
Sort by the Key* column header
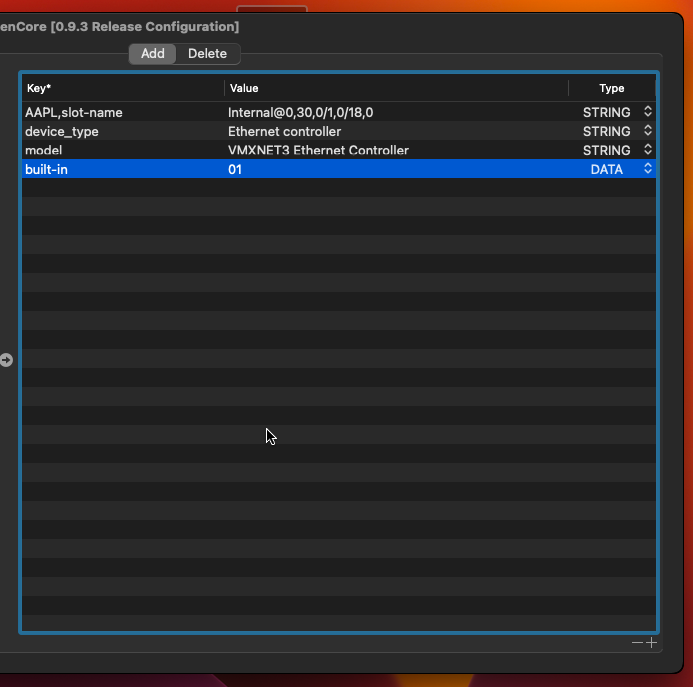pyautogui.click(x=120, y=88)
